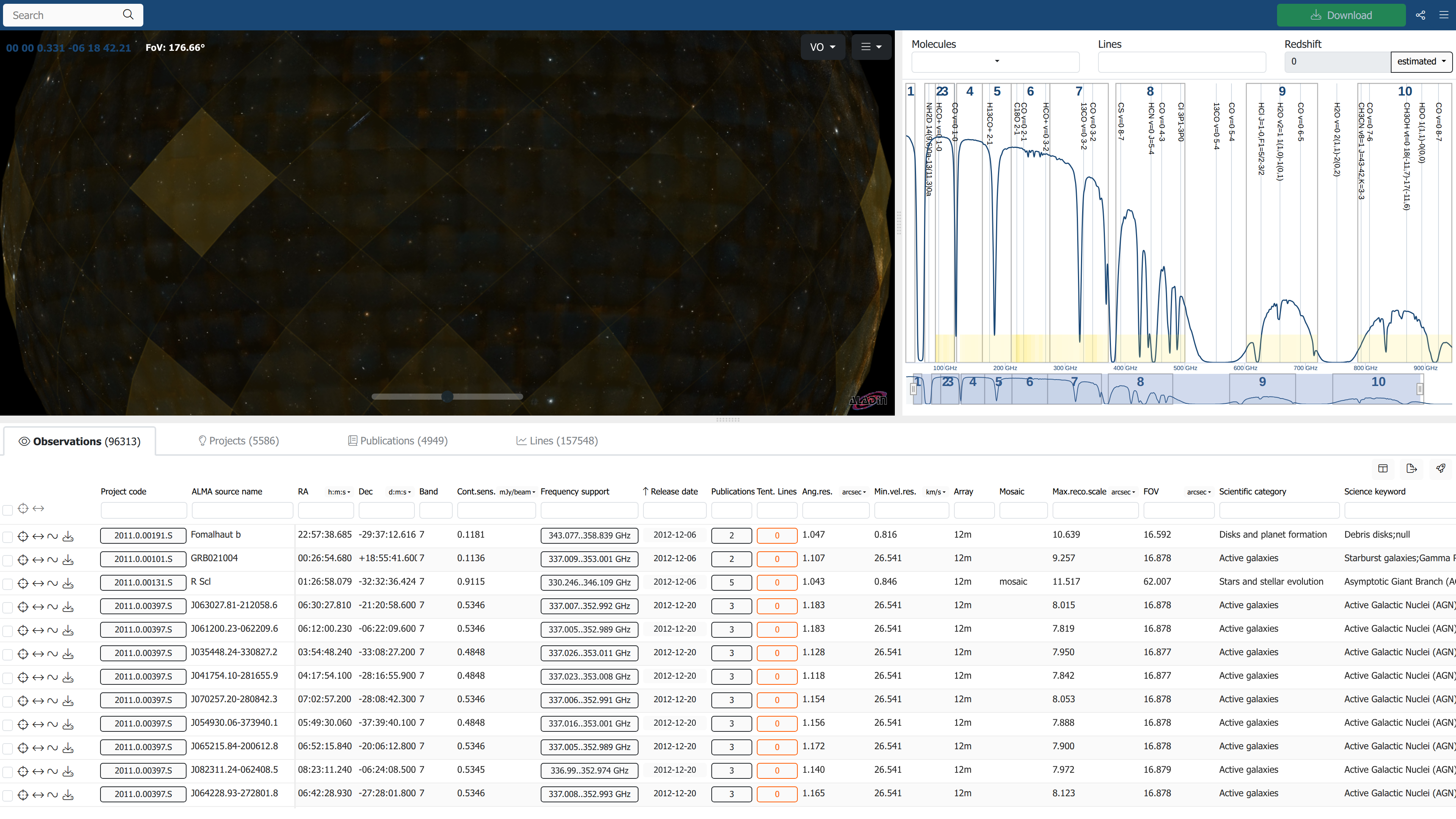Click arrows icon for J035448.24-330827.2 row

[38, 654]
